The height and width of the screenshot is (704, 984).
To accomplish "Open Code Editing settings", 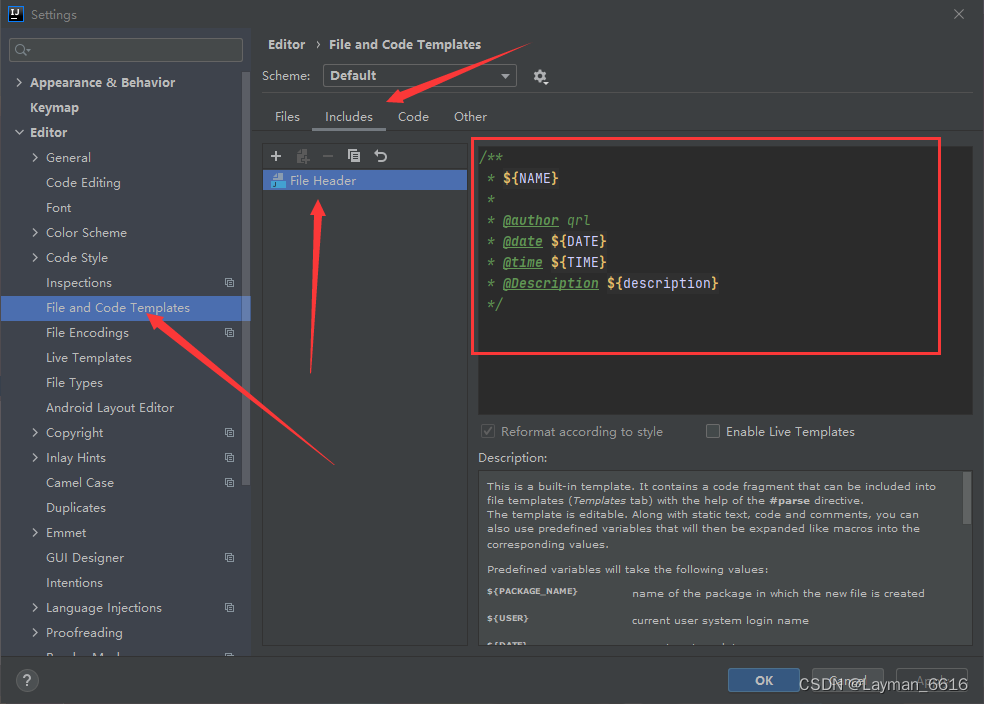I will click(x=83, y=183).
